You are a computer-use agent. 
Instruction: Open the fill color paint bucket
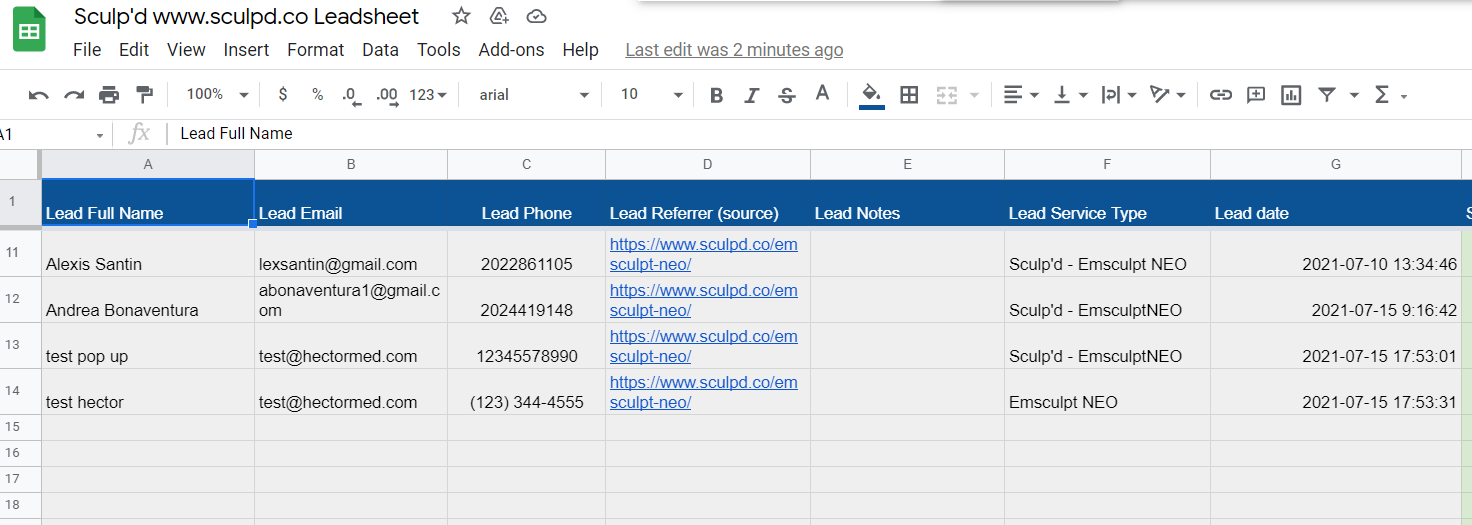pyautogui.click(x=871, y=95)
